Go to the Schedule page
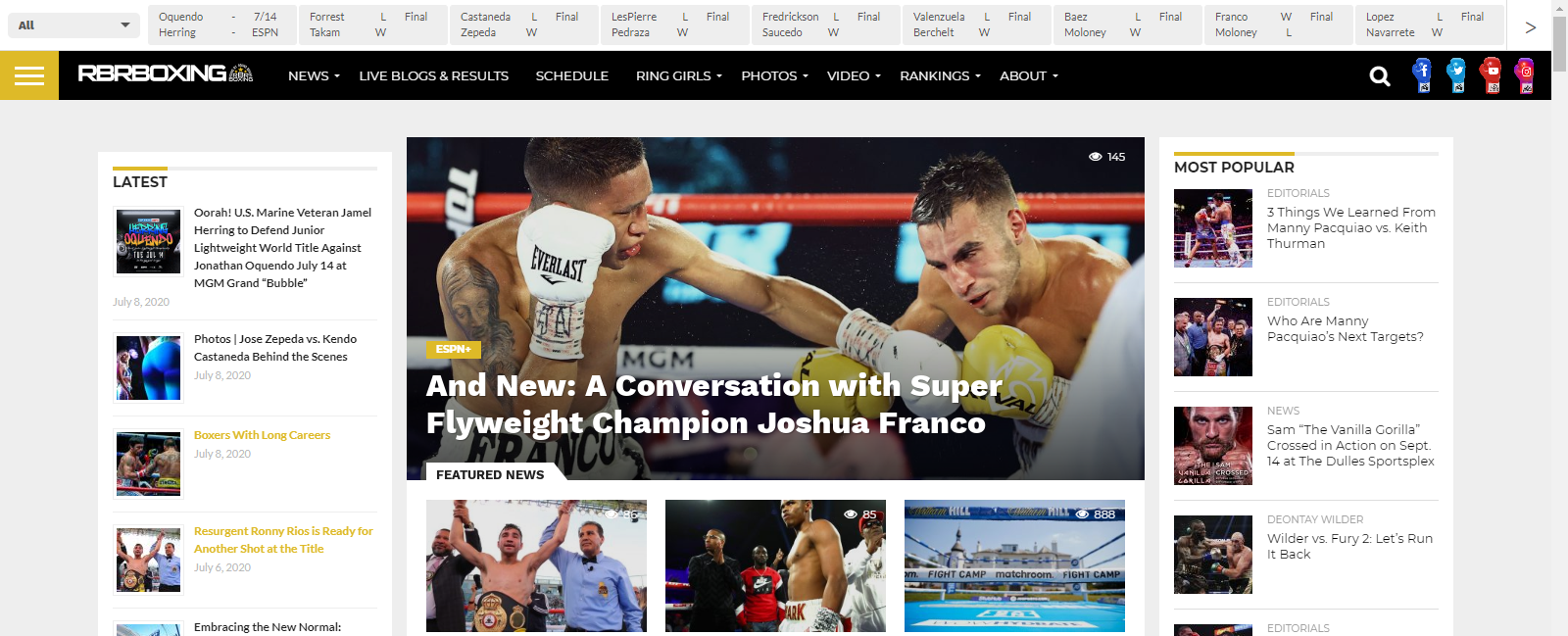The width and height of the screenshot is (1568, 636). pyautogui.click(x=571, y=75)
